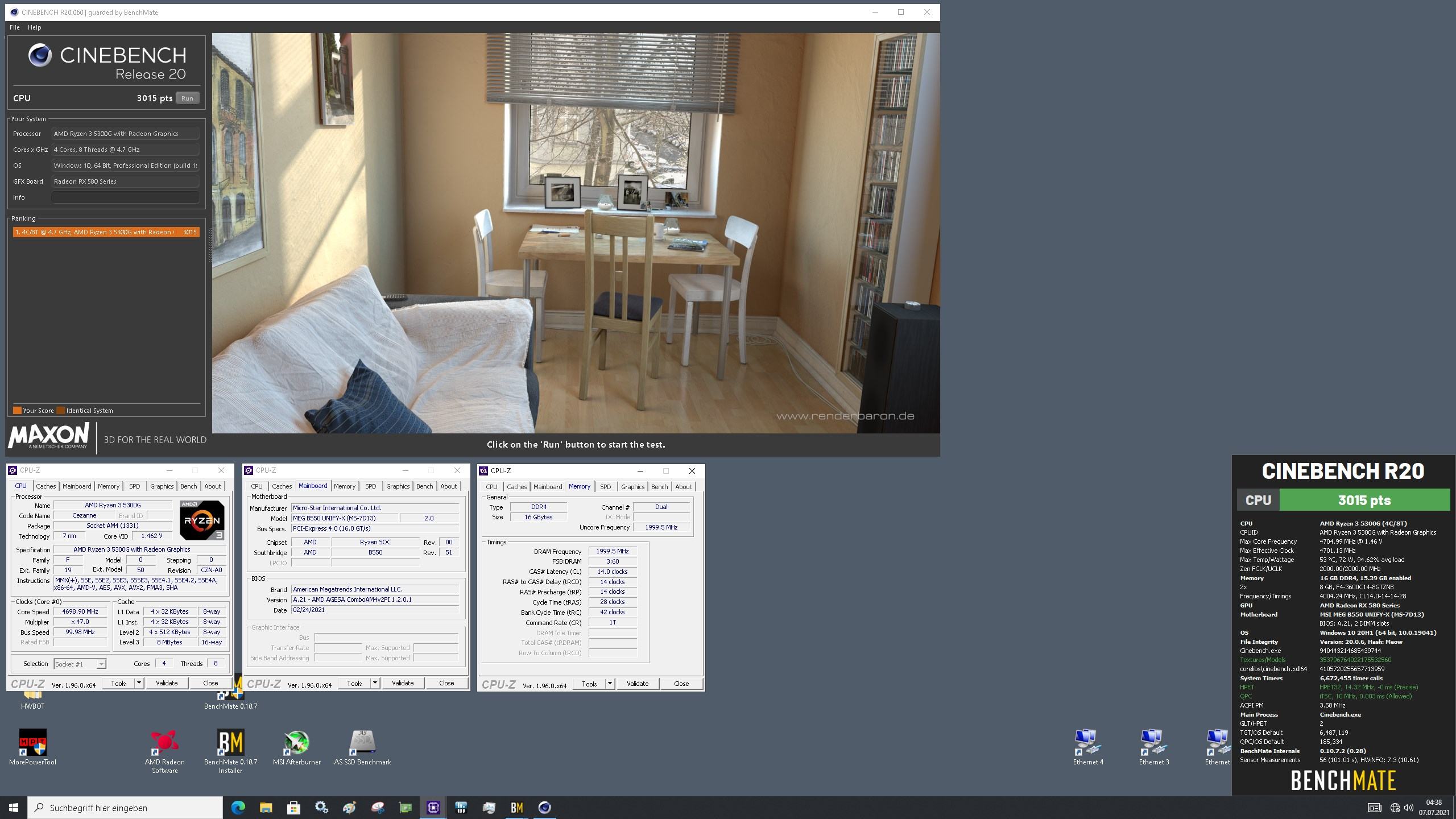Open About tab in the CPU-Z Memory window
Viewport: 1456px width, 819px height.
tap(683, 487)
